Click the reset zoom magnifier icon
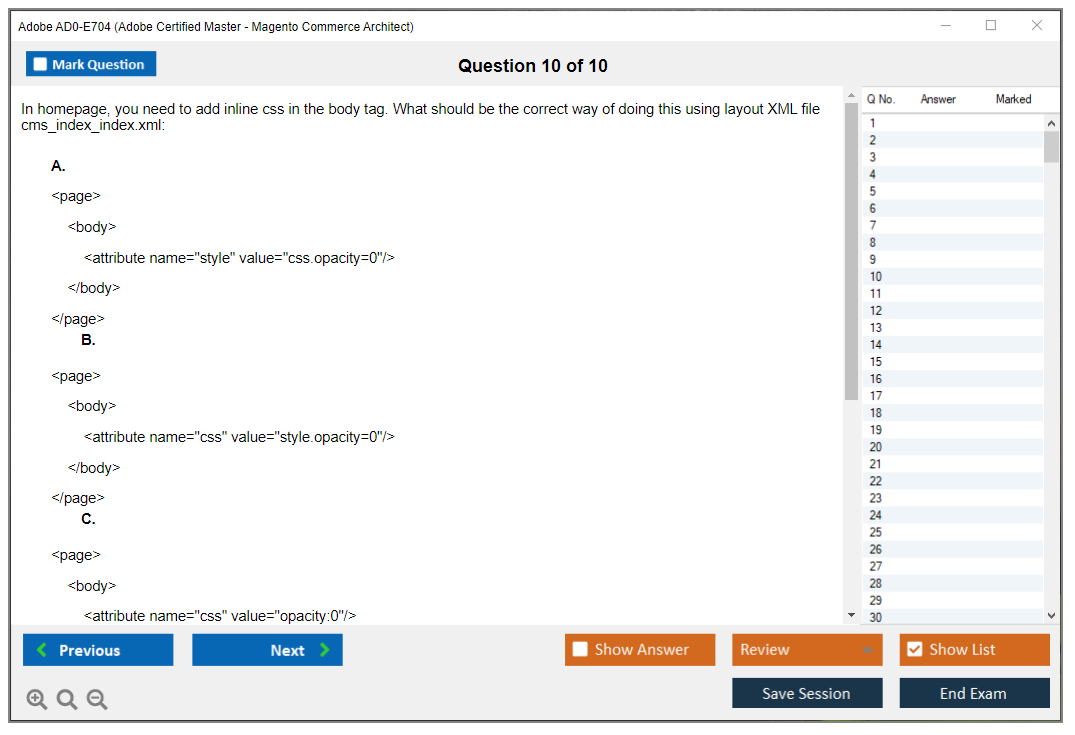 (x=67, y=699)
